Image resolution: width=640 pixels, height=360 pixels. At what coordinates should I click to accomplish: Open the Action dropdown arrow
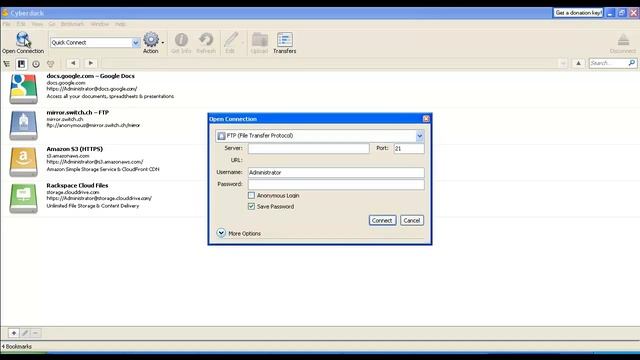click(163, 42)
